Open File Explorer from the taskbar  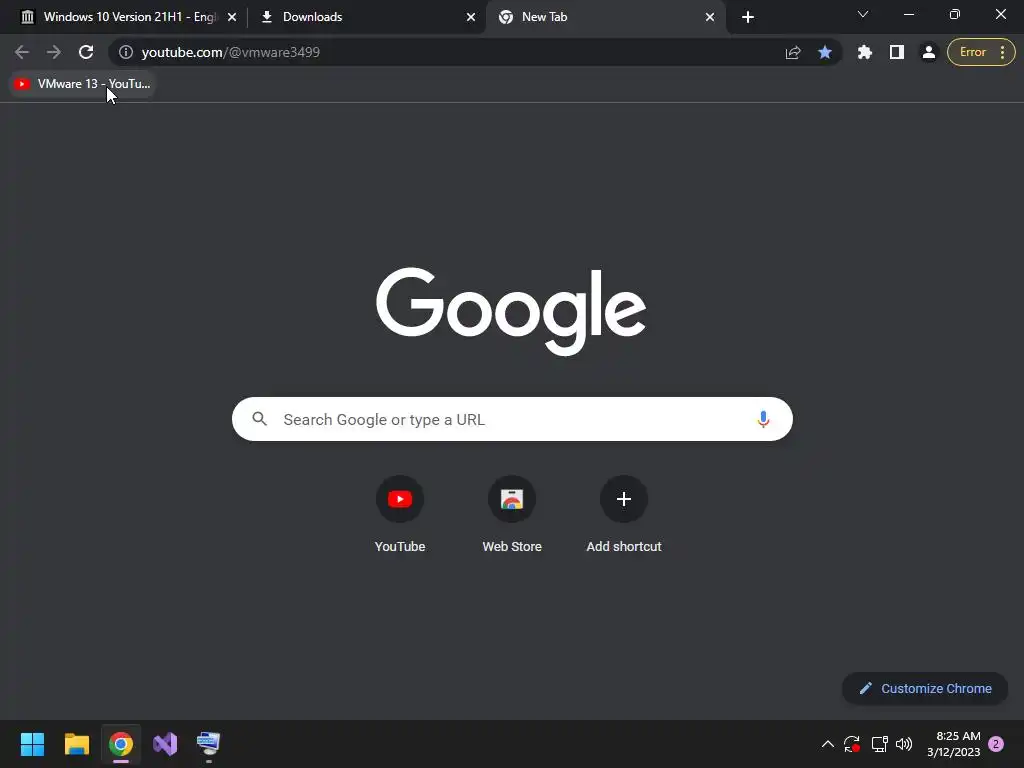76,744
